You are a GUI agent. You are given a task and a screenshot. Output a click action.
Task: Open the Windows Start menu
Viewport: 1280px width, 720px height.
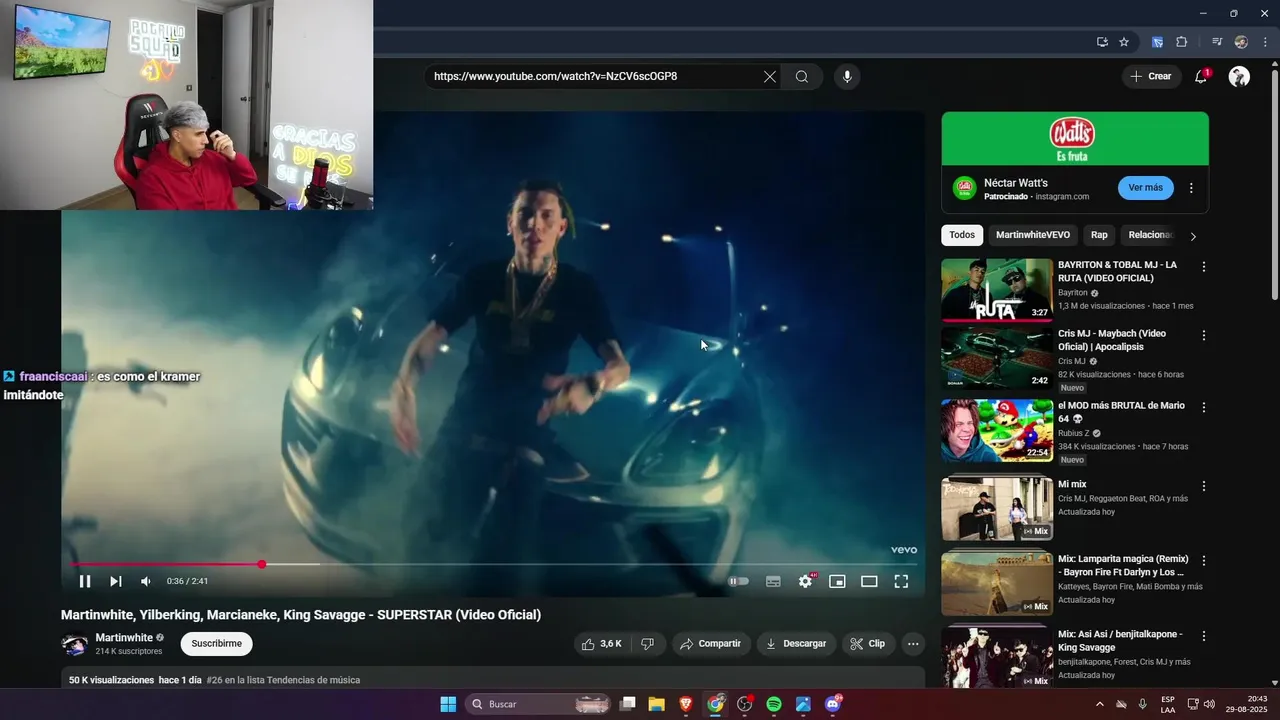click(448, 704)
